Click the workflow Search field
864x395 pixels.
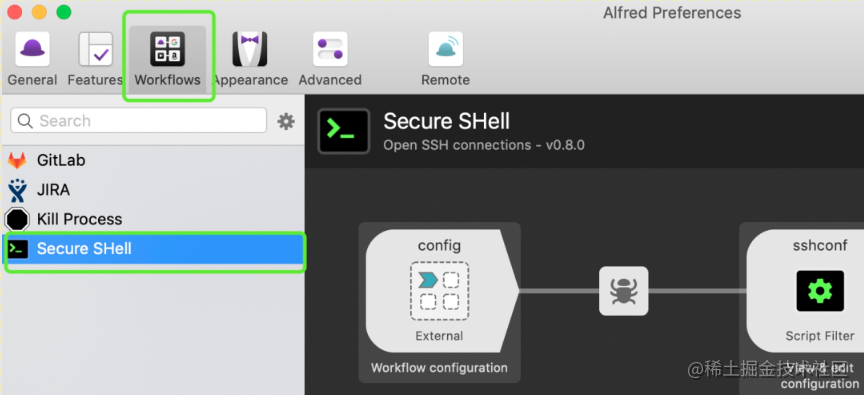(139, 121)
